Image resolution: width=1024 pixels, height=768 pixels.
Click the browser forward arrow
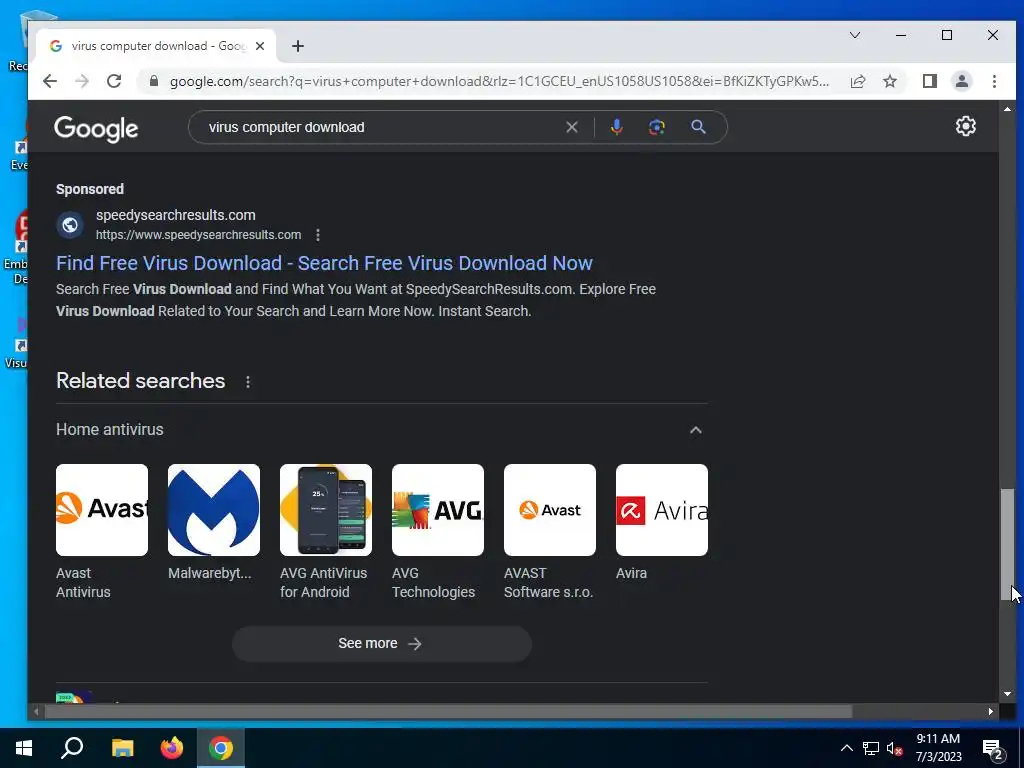(82, 81)
